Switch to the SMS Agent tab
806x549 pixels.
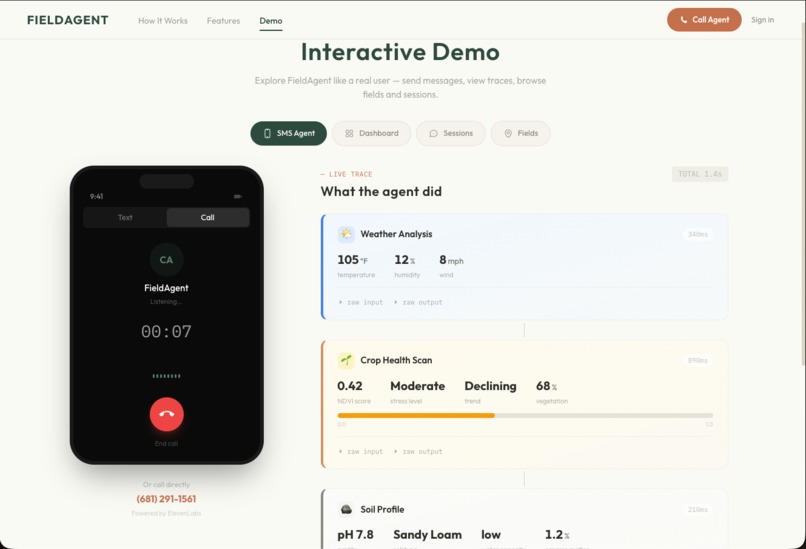tap(288, 133)
